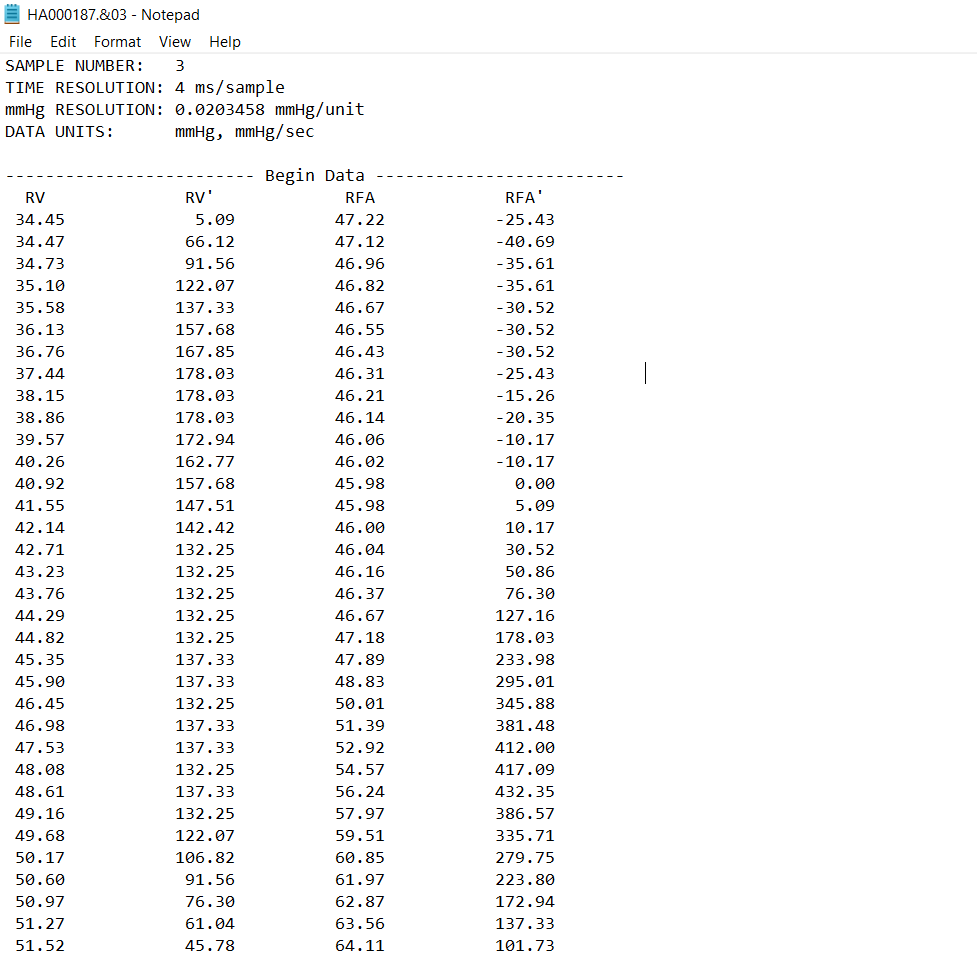The image size is (977, 953).
Task: Open the Edit menu
Action: pos(63,42)
